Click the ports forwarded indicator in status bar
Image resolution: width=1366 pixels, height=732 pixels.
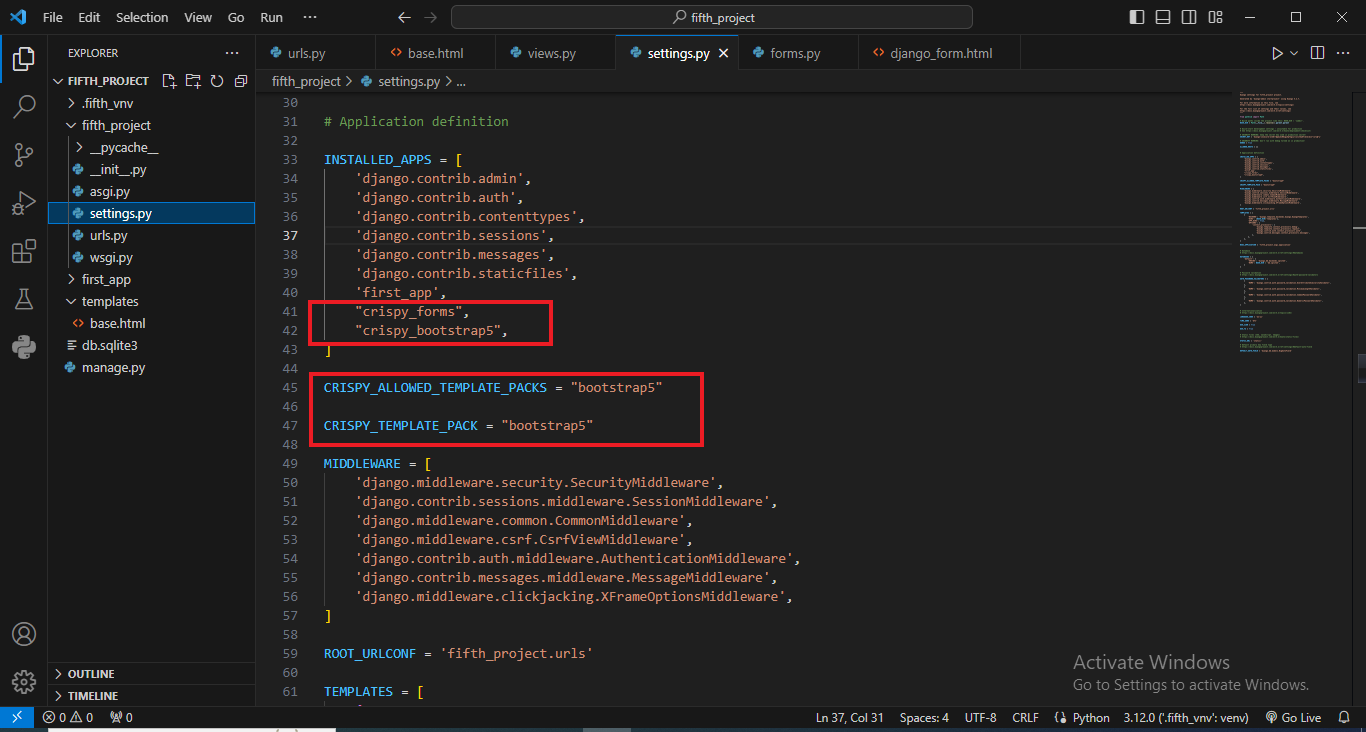(121, 717)
